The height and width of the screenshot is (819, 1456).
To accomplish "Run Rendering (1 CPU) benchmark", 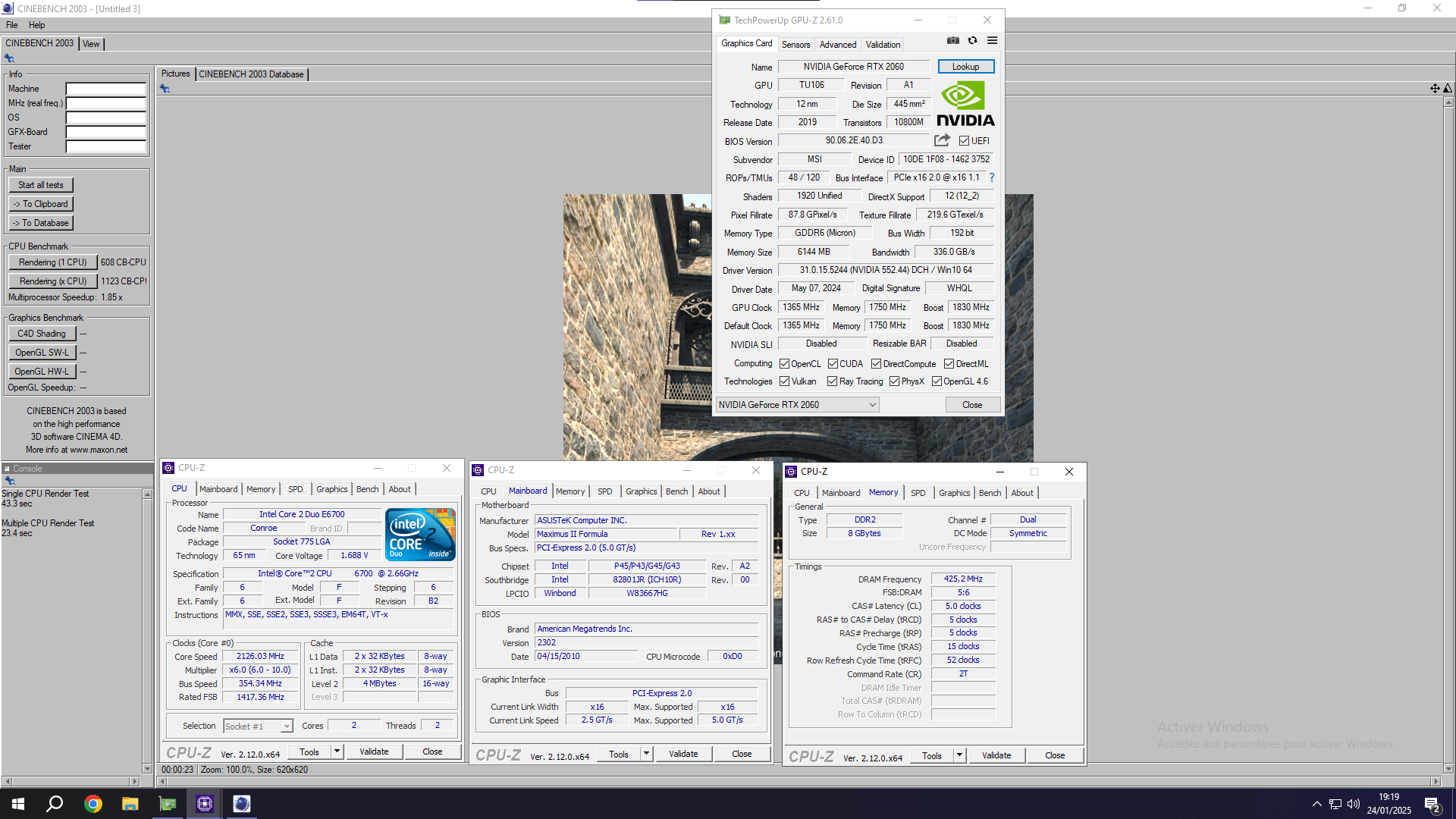I will point(53,262).
